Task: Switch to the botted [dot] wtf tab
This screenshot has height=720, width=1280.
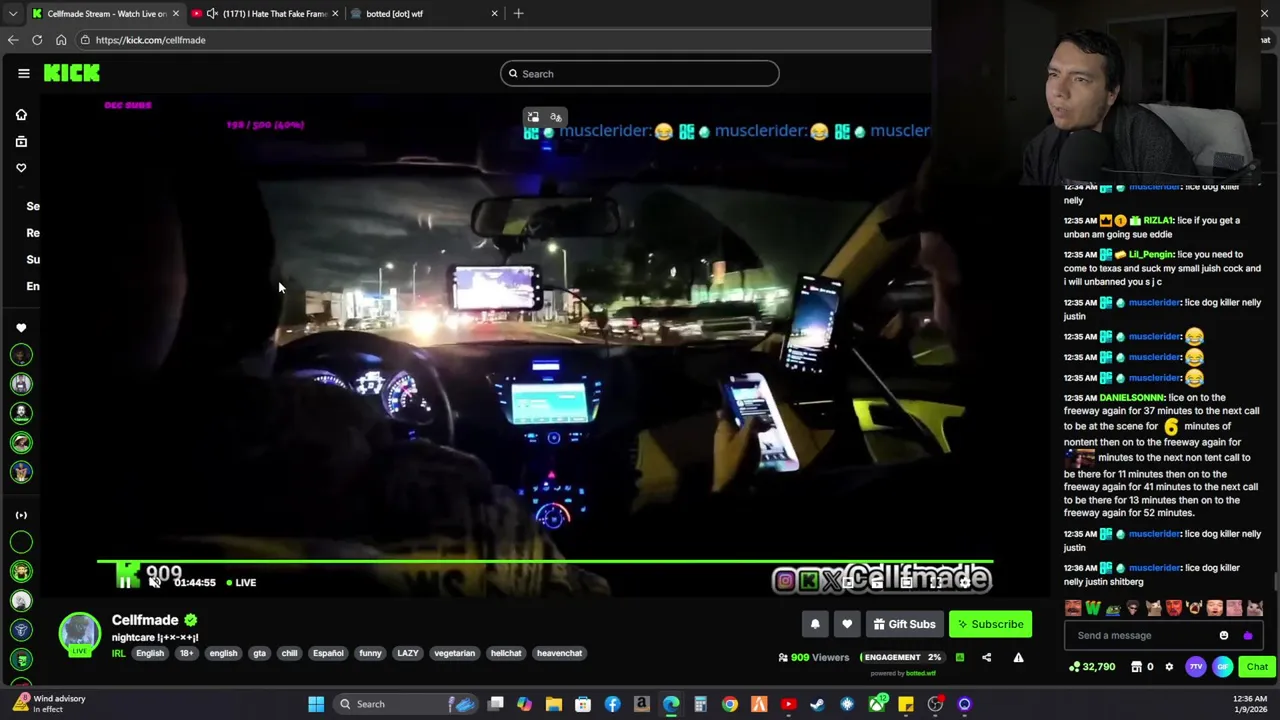Action: pyautogui.click(x=425, y=13)
